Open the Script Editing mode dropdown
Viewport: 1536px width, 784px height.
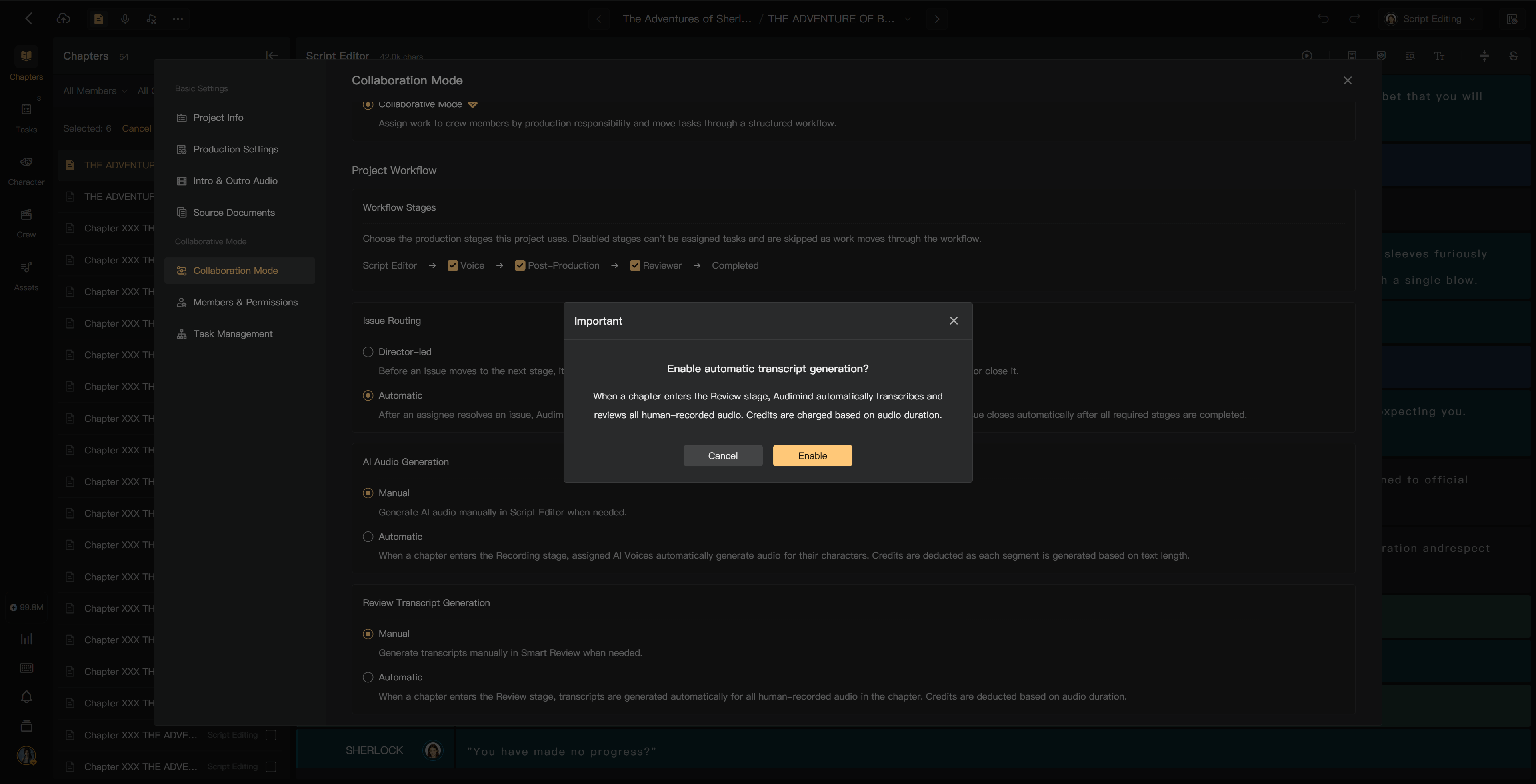point(1430,19)
